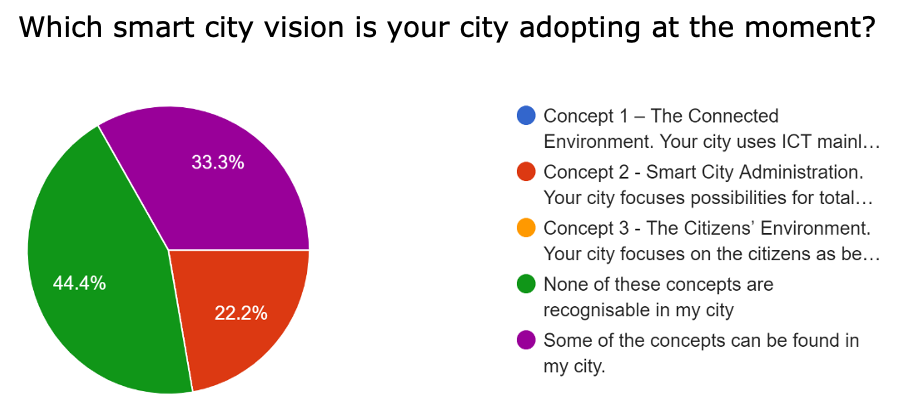This screenshot has width=912, height=410.
Task: Click 'Your city focuses on the citizens as be…' line
Action: pos(711,253)
